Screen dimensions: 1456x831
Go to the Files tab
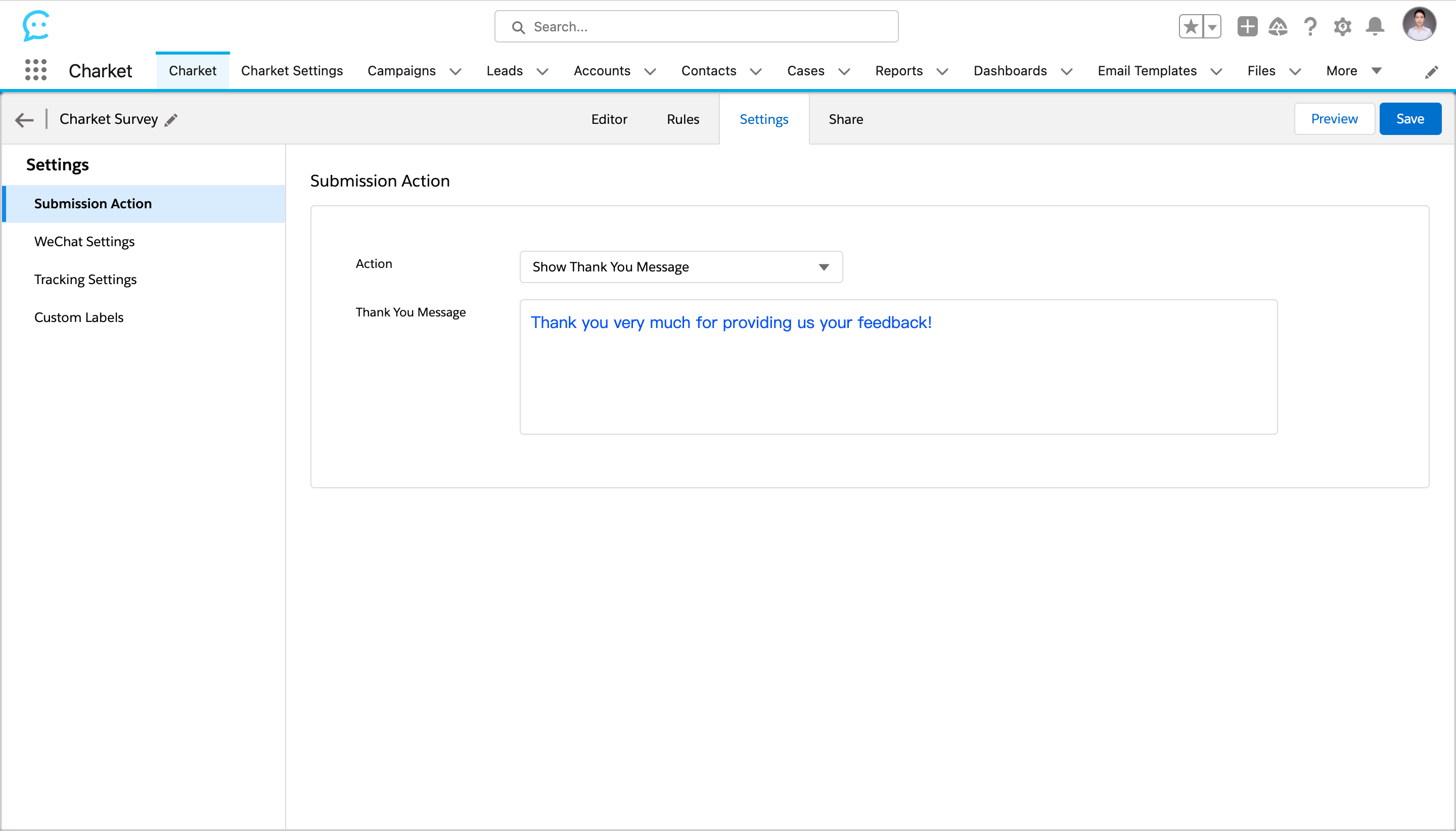(1261, 71)
